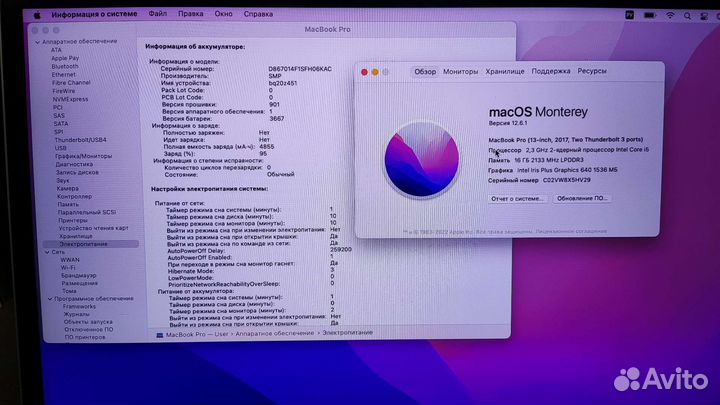Minimize the About This Mac window

pos(375,72)
